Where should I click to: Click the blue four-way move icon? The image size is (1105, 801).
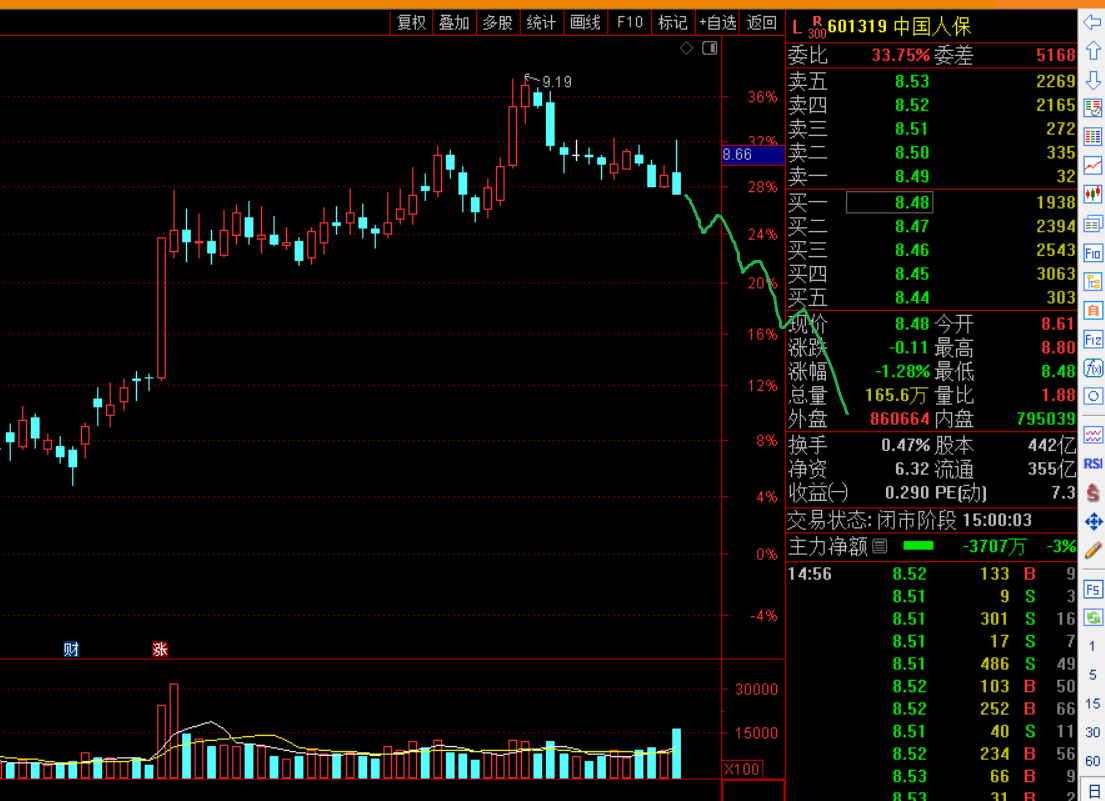(1093, 521)
